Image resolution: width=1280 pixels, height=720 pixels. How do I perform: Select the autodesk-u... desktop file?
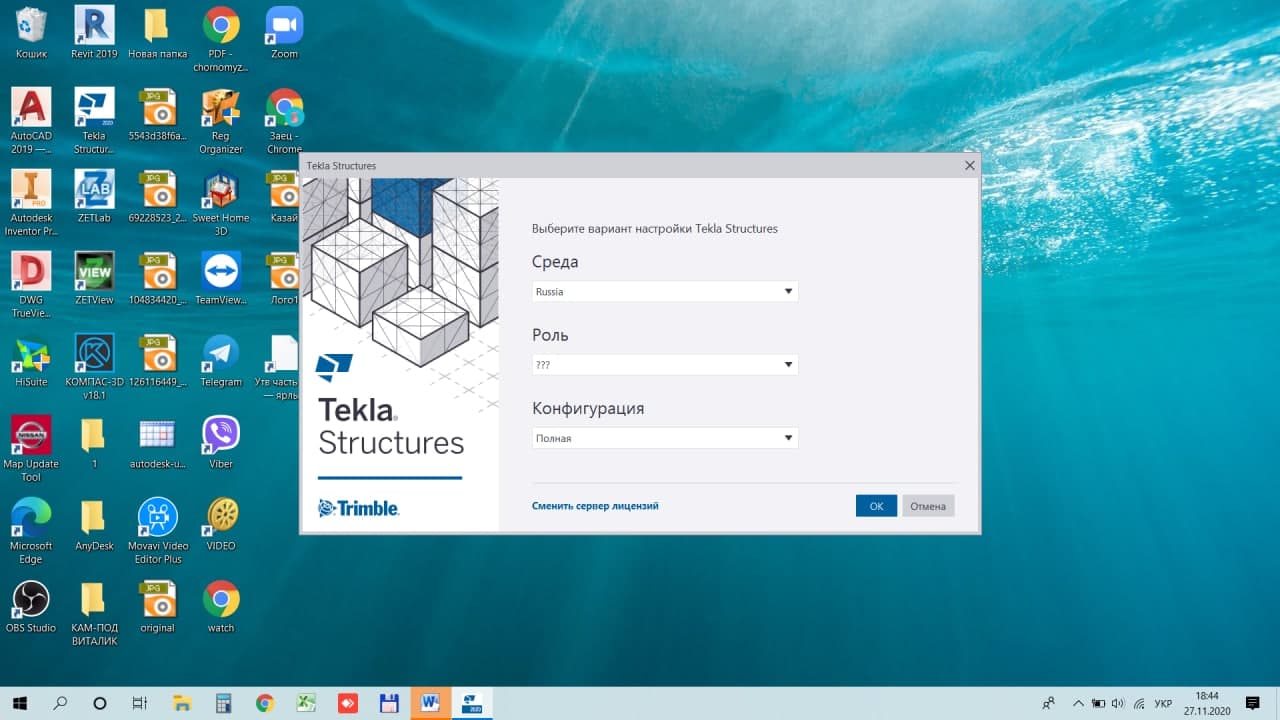click(157, 443)
